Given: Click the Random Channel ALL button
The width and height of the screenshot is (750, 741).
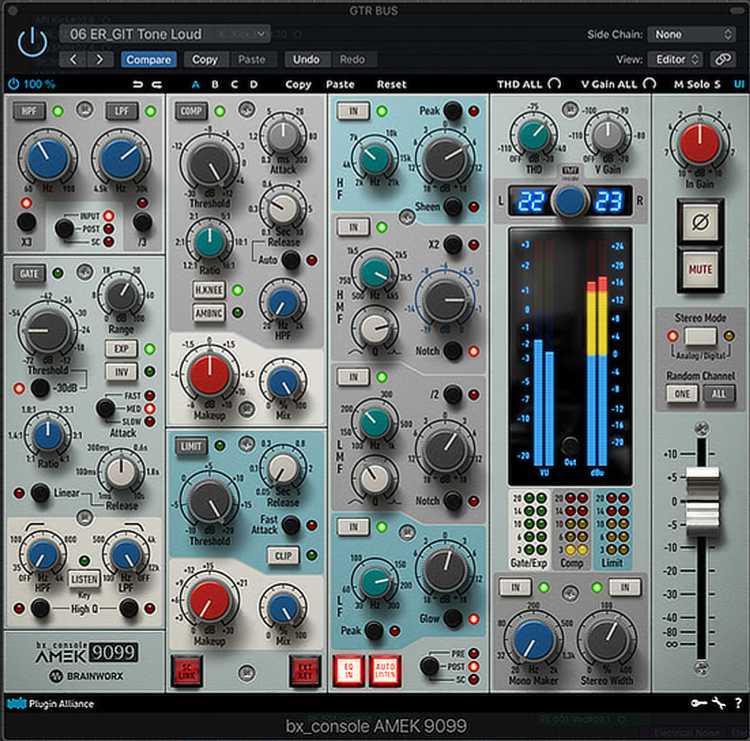Looking at the screenshot, I should (718, 394).
